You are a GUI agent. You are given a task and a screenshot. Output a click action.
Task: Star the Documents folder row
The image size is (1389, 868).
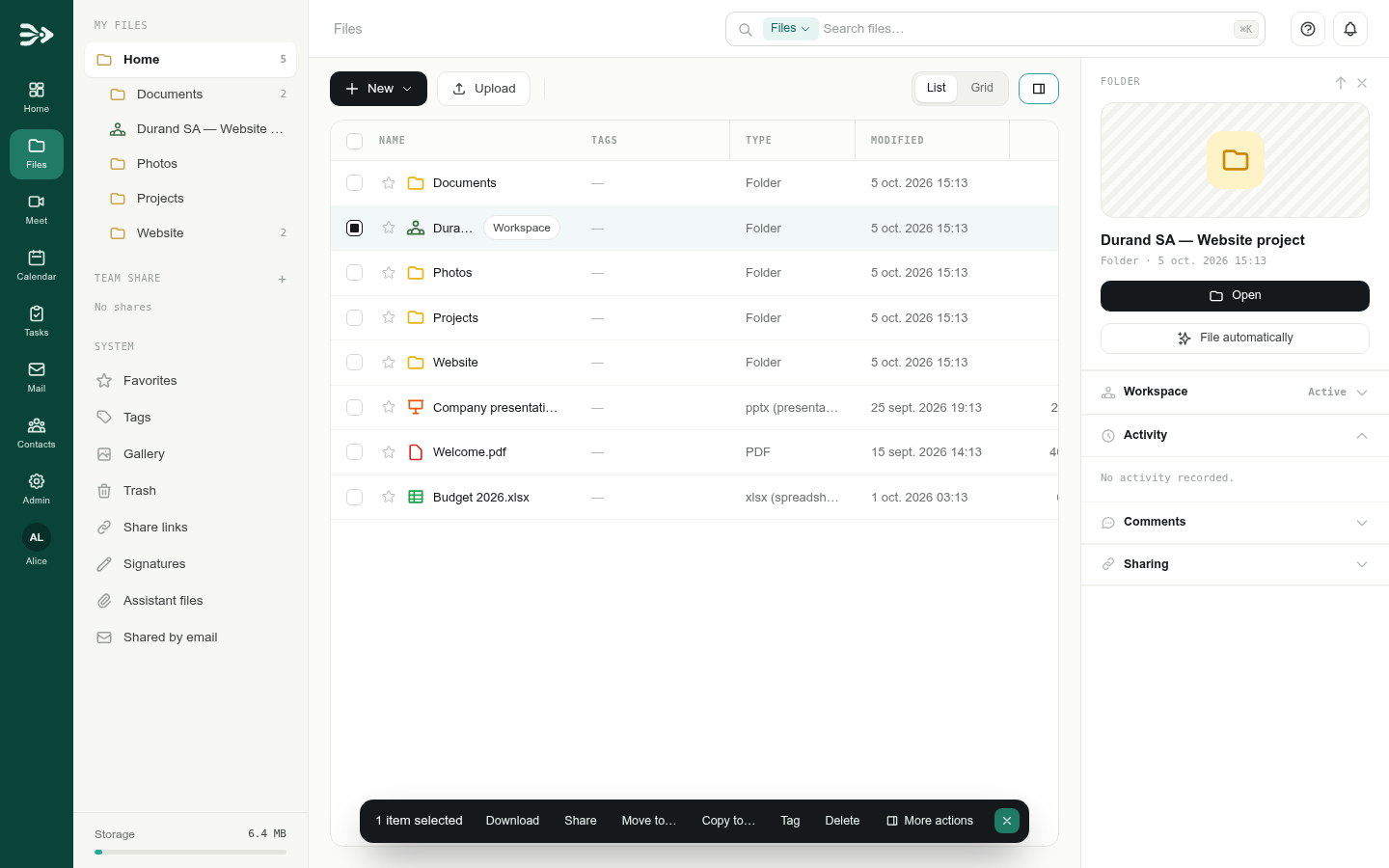pyautogui.click(x=389, y=183)
